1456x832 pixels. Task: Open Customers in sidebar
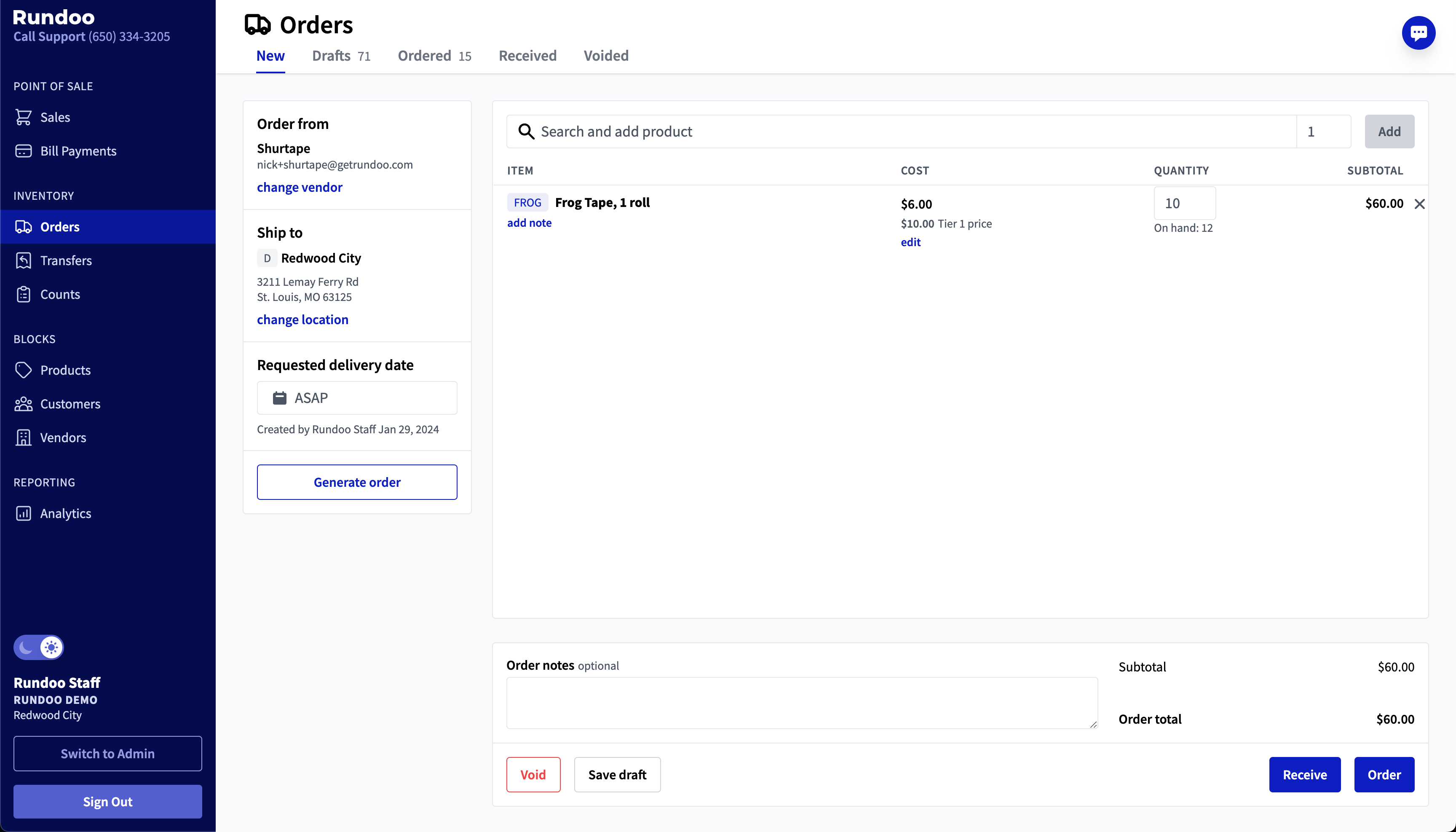[108, 404]
